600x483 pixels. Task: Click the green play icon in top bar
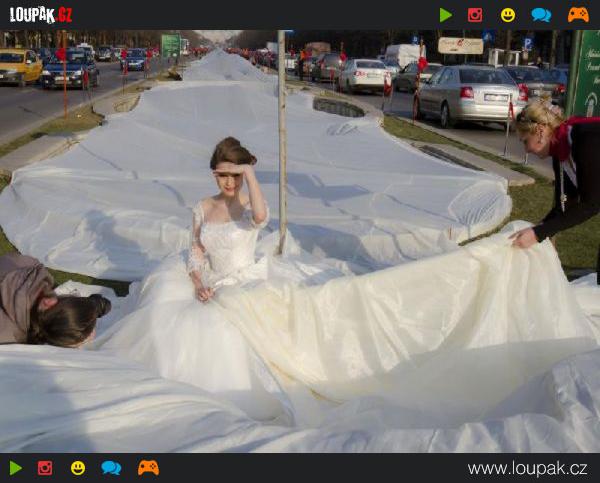pos(446,15)
